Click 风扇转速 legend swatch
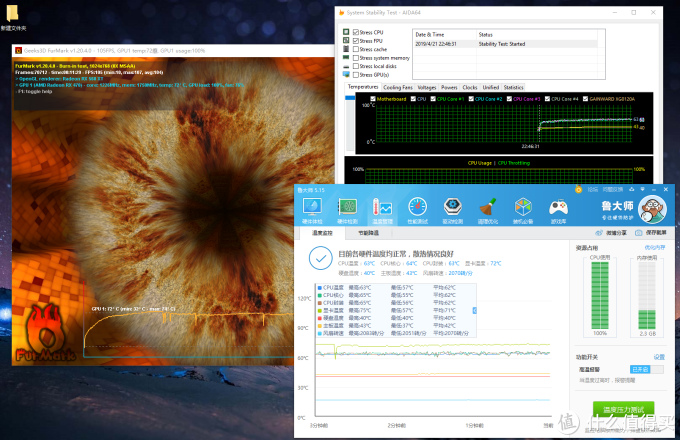Image resolution: width=680 pixels, height=440 pixels. pos(320,333)
